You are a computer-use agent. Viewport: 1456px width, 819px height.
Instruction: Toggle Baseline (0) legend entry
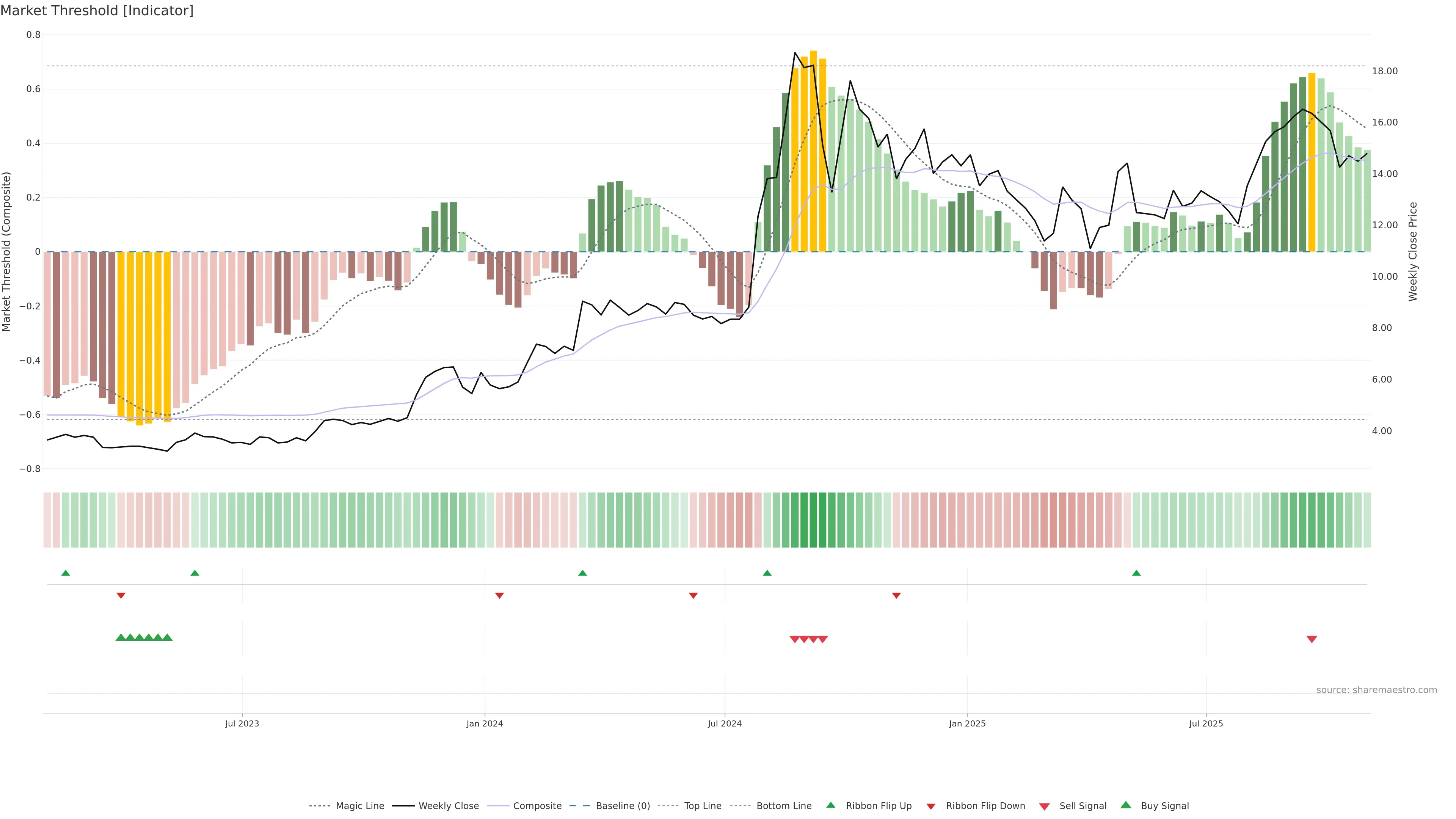click(x=623, y=806)
